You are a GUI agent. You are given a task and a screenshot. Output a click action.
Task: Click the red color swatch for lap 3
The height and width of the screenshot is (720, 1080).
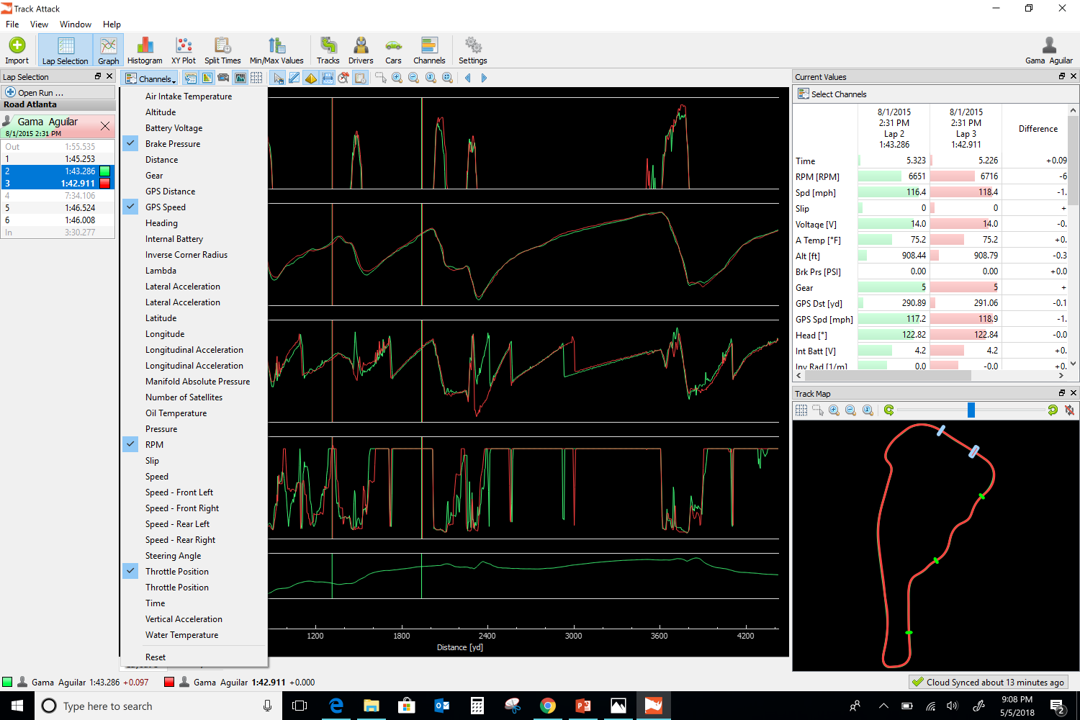click(105, 183)
